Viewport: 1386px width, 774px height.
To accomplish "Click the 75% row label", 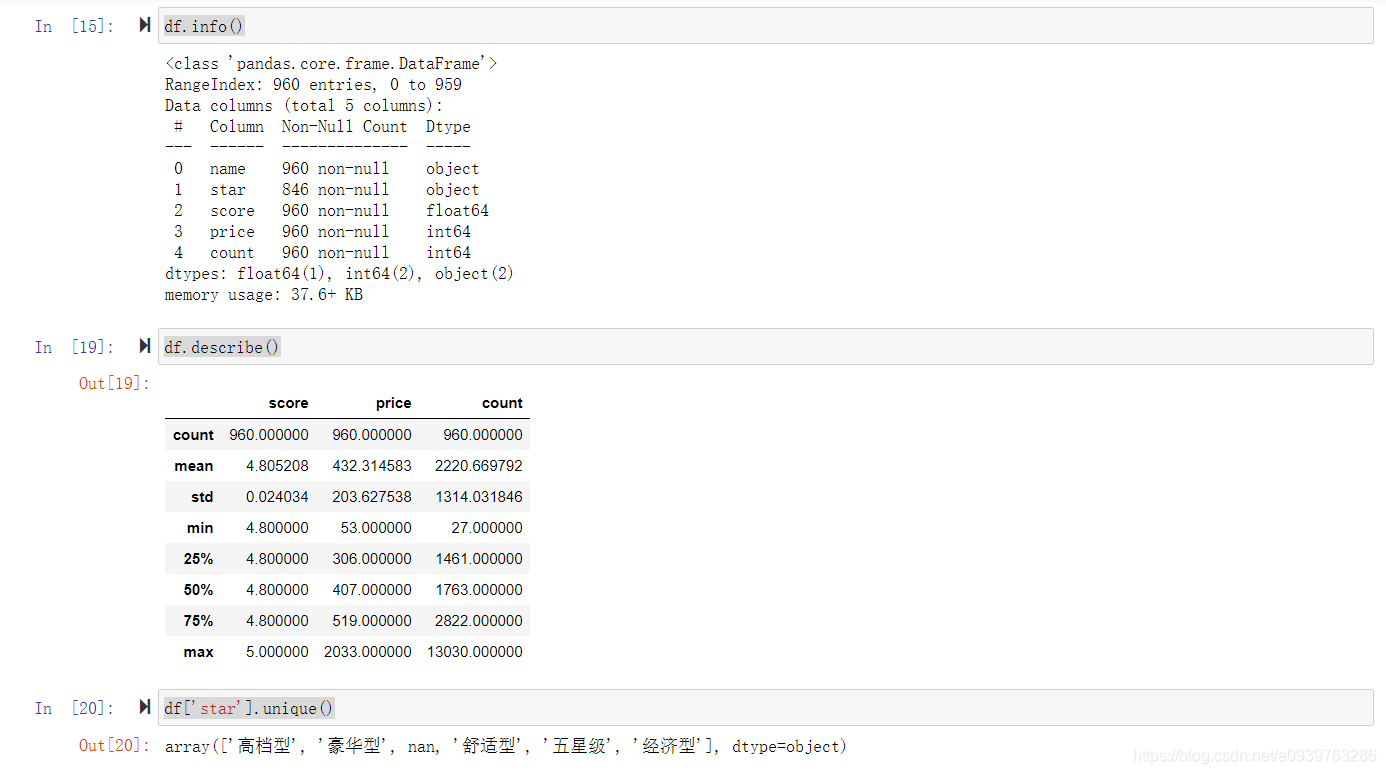I will tap(198, 621).
